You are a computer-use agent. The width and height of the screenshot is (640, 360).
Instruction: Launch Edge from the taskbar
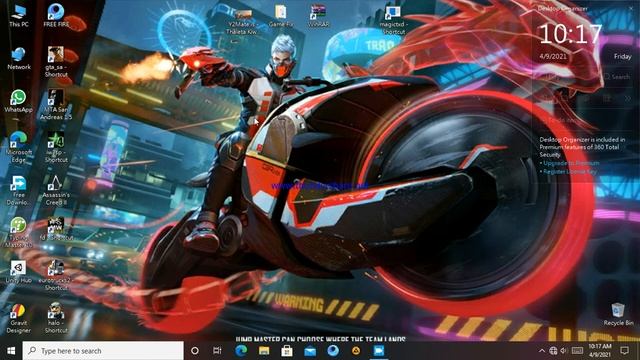[241, 351]
